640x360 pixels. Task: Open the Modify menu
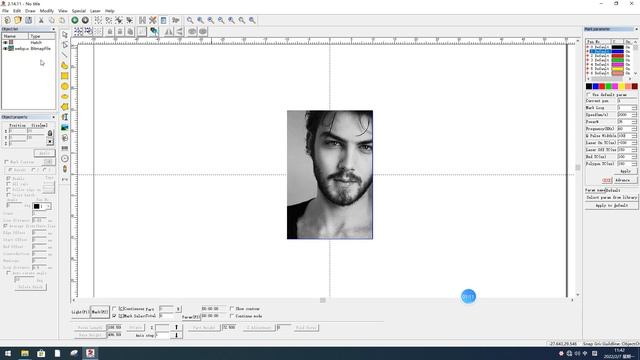coord(47,11)
